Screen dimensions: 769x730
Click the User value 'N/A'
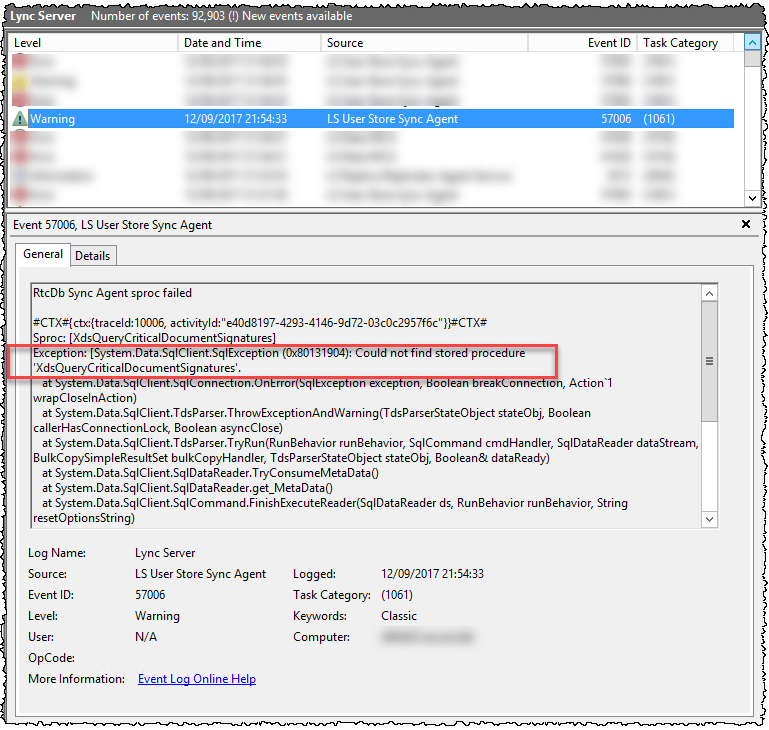pos(146,637)
